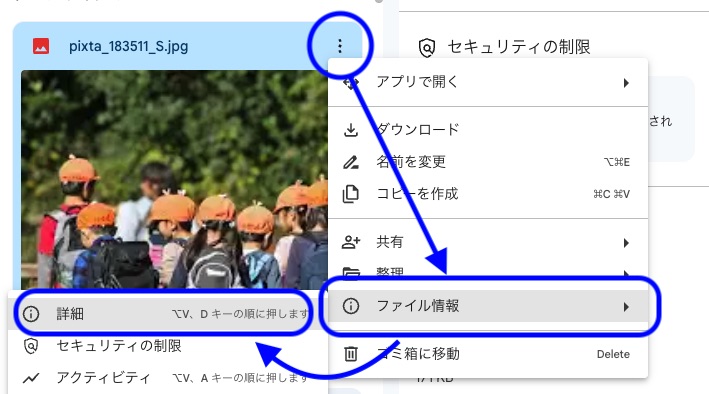Click the ダウンロード download icon
The image size is (709, 394).
pos(351,130)
